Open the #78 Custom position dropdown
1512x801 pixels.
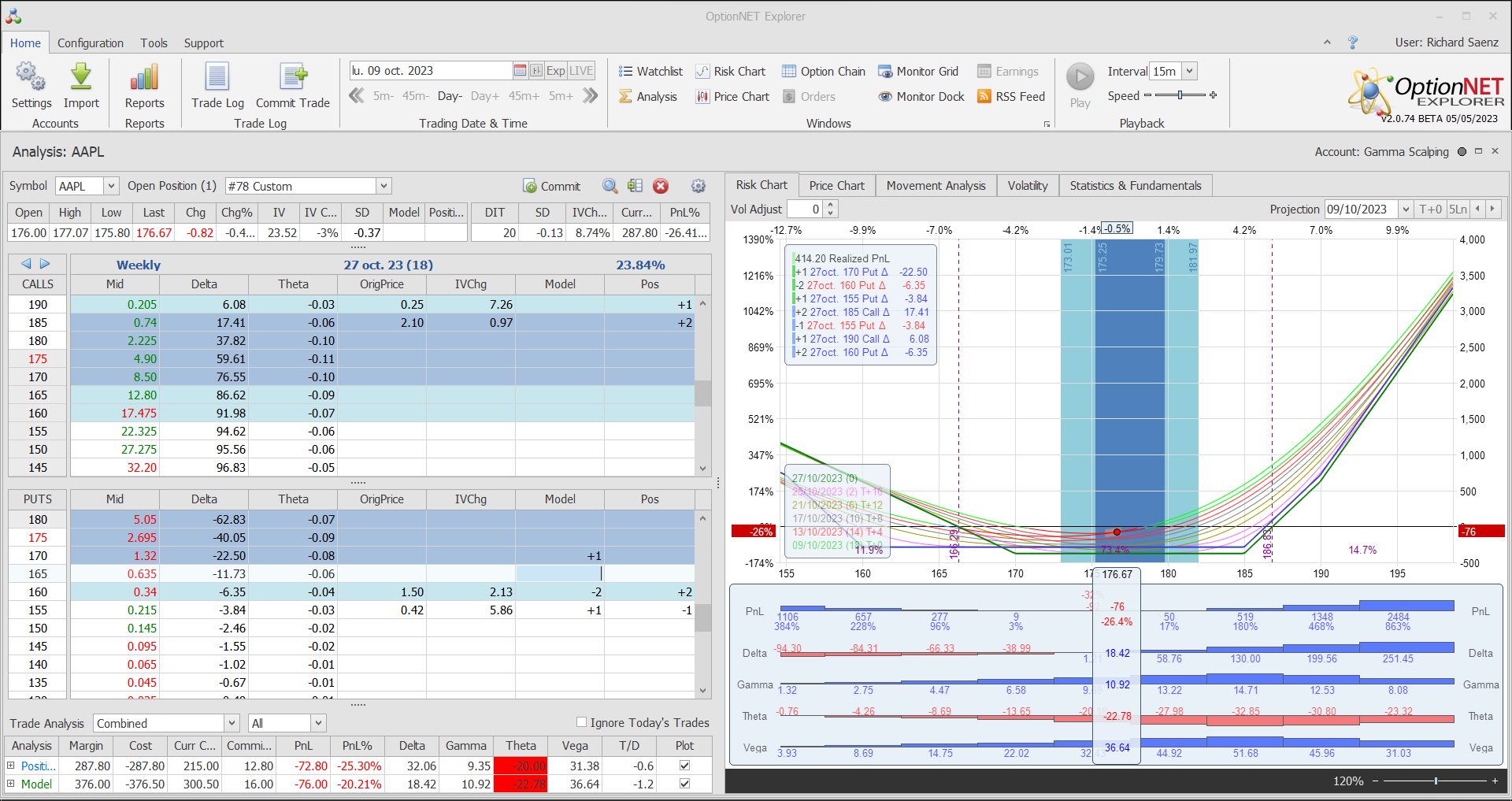tap(384, 186)
